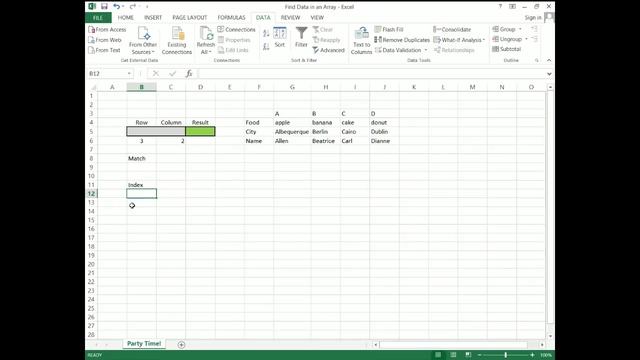640x360 pixels.
Task: Open Existing Connections
Action: pos(177,40)
